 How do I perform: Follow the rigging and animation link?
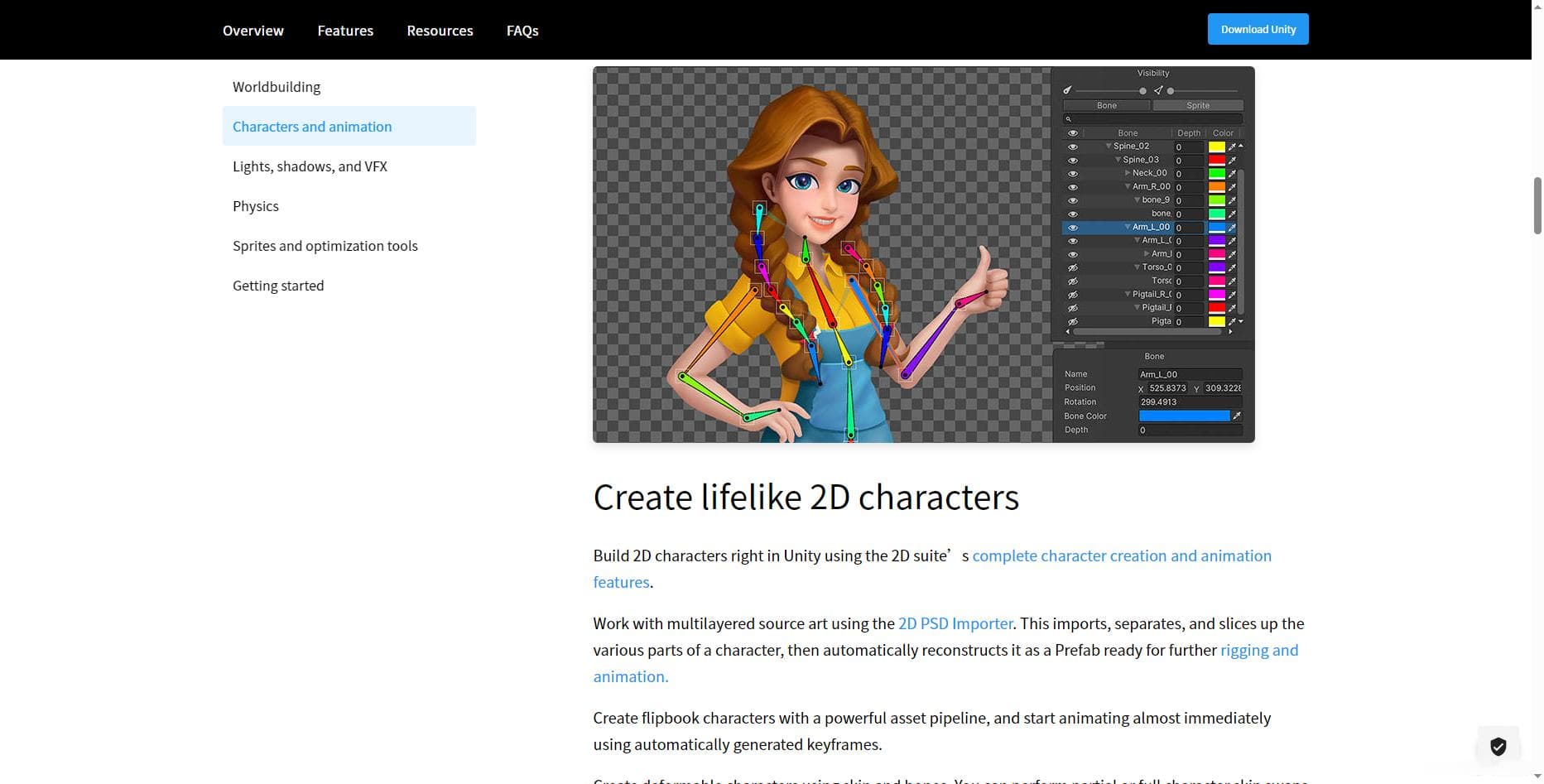(x=1259, y=650)
